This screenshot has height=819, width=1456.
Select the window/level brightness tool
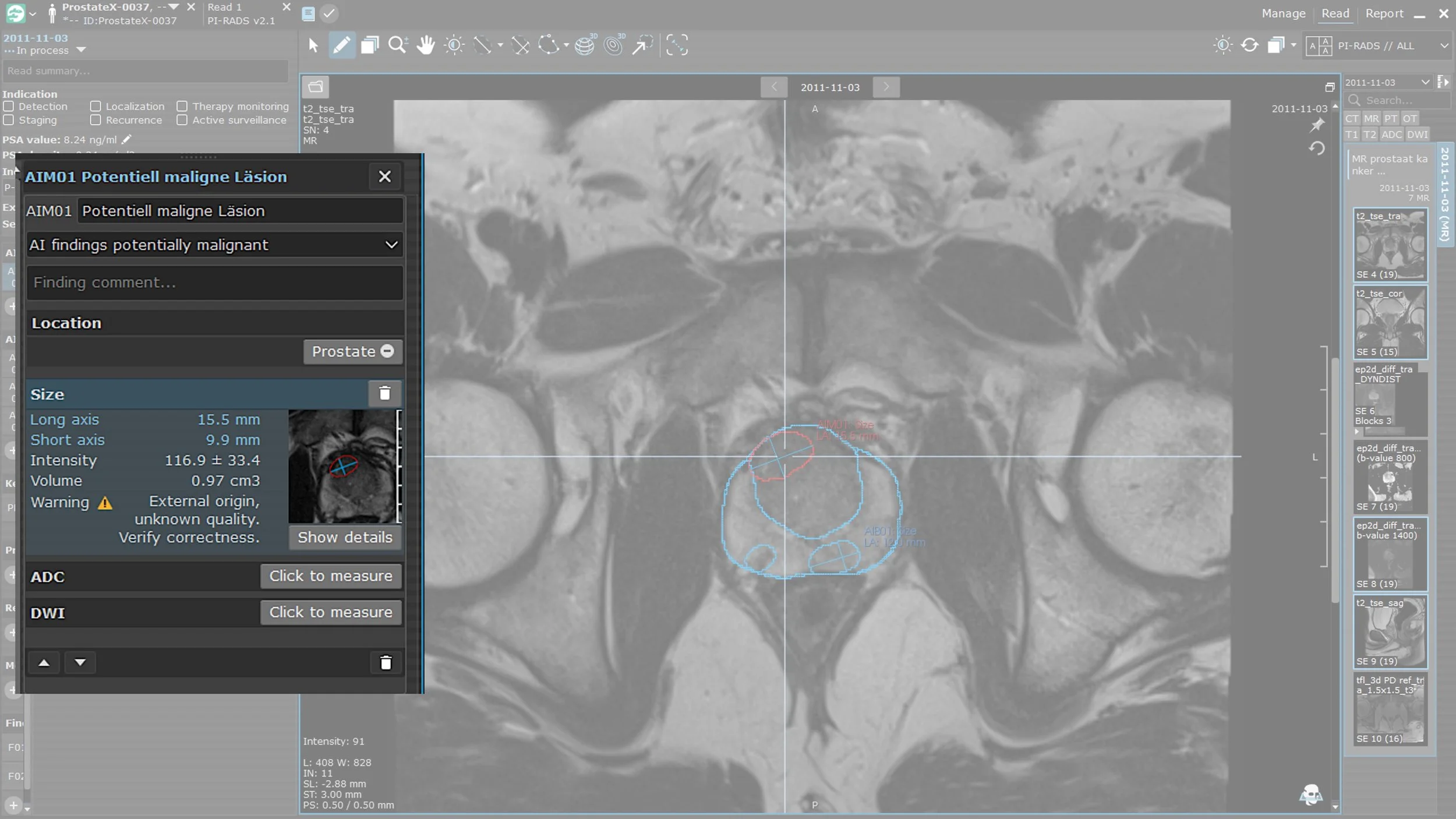454,45
